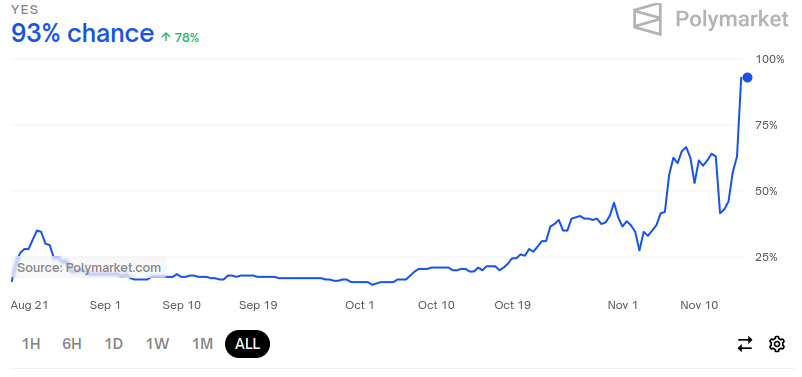Click the YES outcome label
Screen dimensions: 802x377
(x=25, y=10)
